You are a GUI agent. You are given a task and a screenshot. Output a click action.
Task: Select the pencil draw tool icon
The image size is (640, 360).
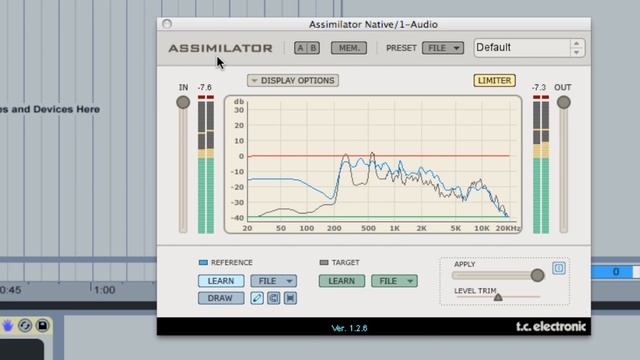coord(257,298)
